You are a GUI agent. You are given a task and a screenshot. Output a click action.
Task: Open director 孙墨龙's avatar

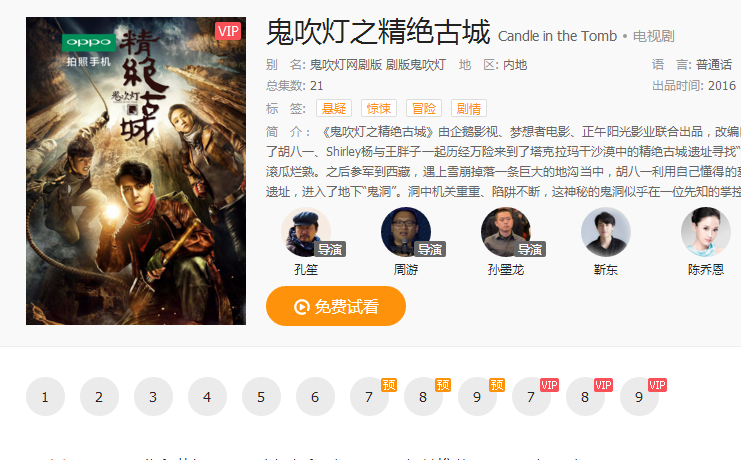point(506,232)
